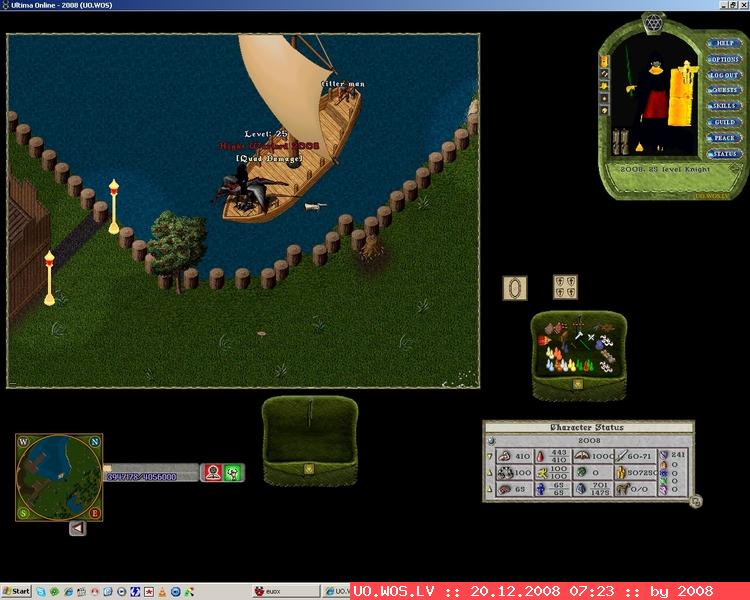Click the second small icon on the paperdoll's left strip
This screenshot has height=600, width=750.
click(x=604, y=74)
